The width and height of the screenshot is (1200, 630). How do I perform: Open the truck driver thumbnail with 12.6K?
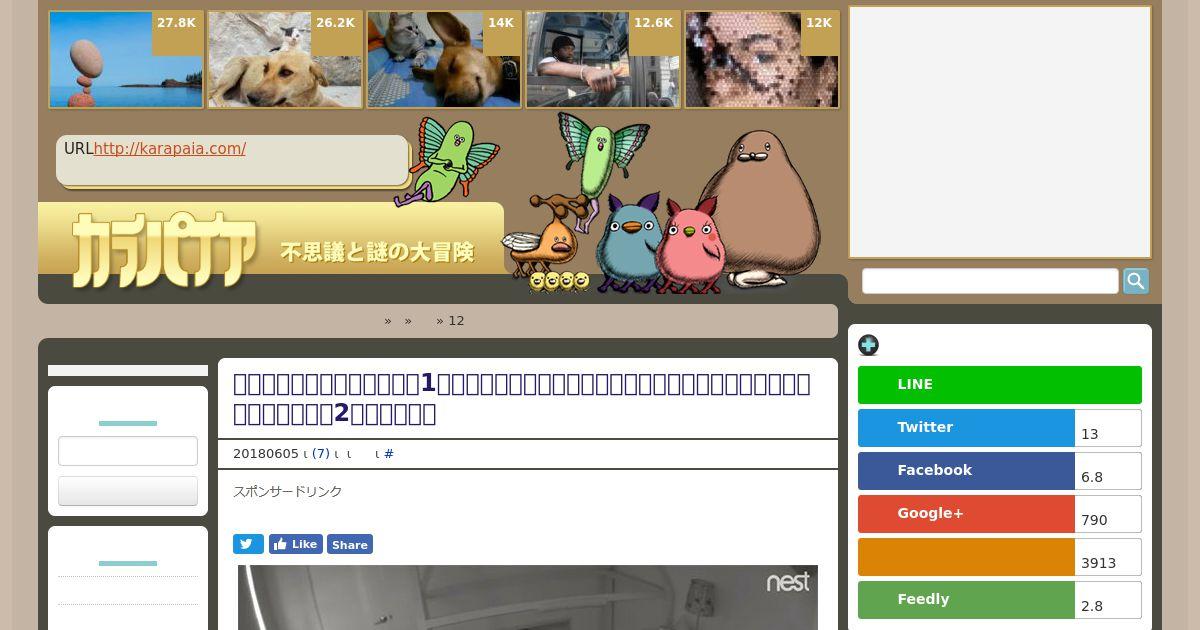pyautogui.click(x=603, y=59)
